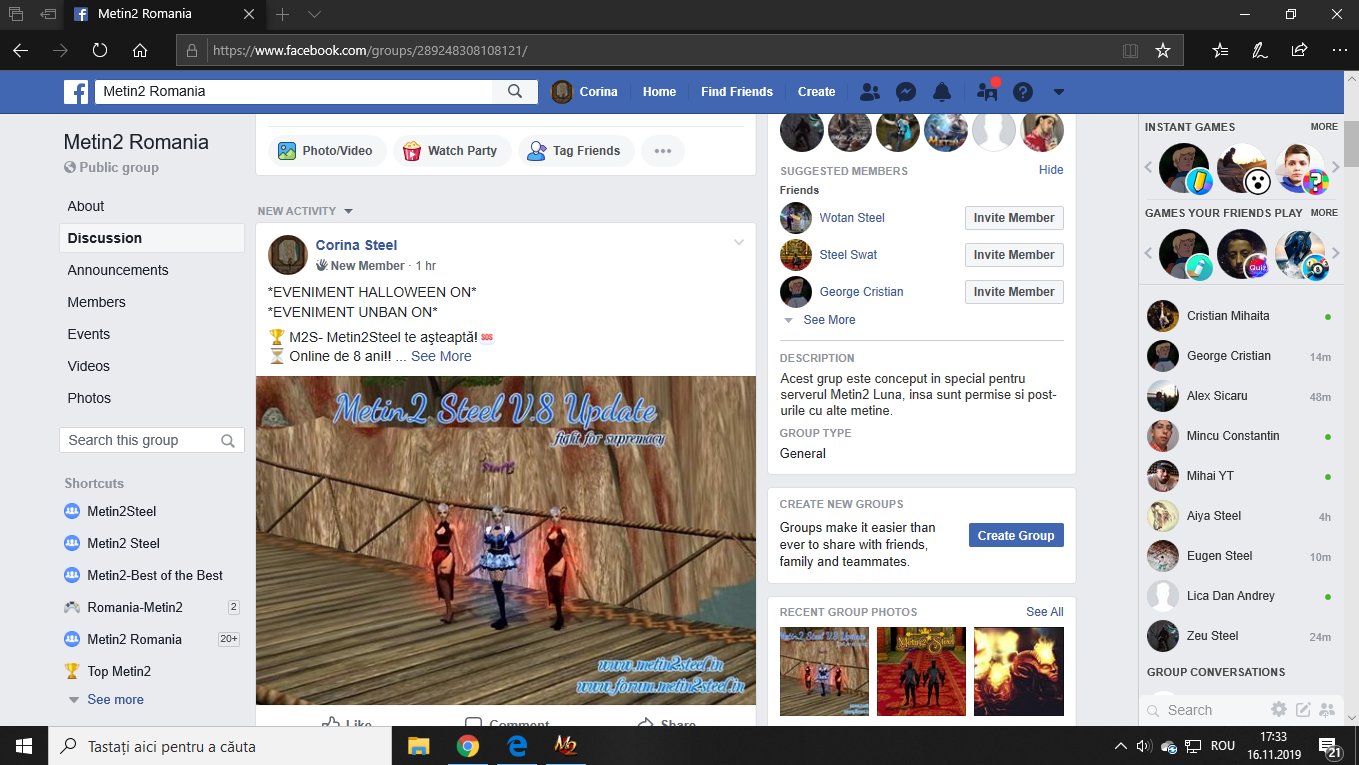Open tab preview dropdown chevron
The width and height of the screenshot is (1359, 765).
coord(314,15)
